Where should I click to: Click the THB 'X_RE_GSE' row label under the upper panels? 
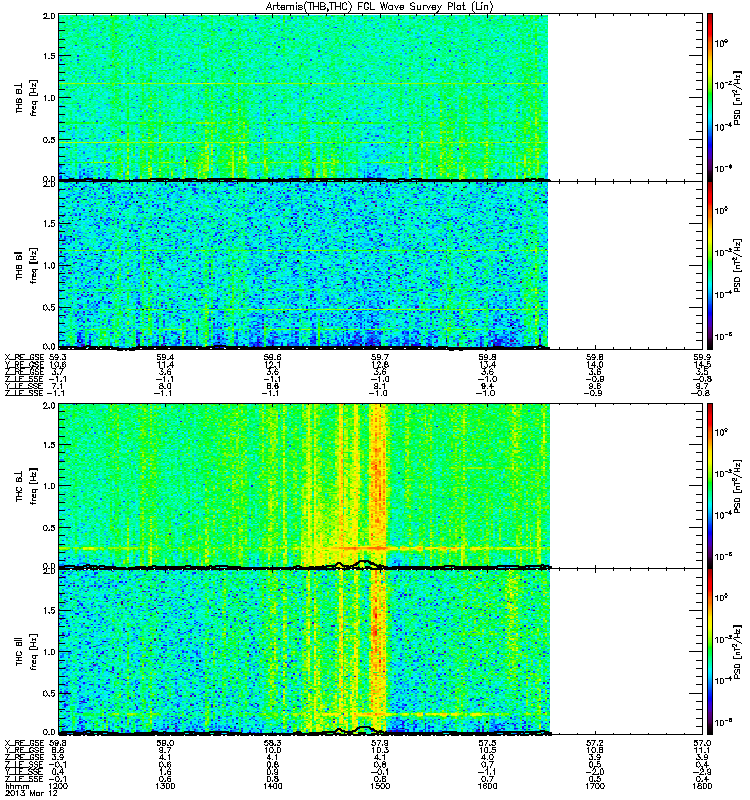(x=24, y=357)
